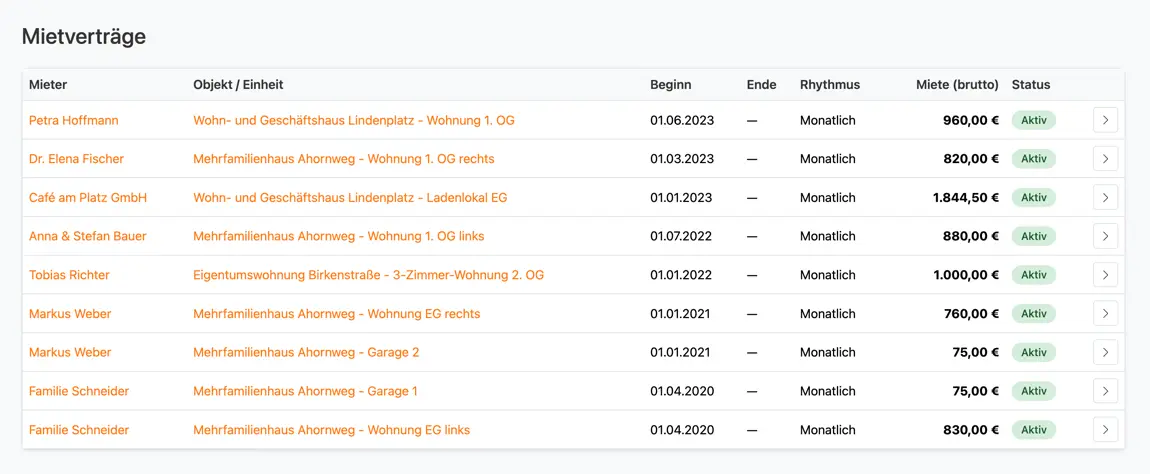Expand the Wohnung EG links contract row arrow

click(1105, 430)
